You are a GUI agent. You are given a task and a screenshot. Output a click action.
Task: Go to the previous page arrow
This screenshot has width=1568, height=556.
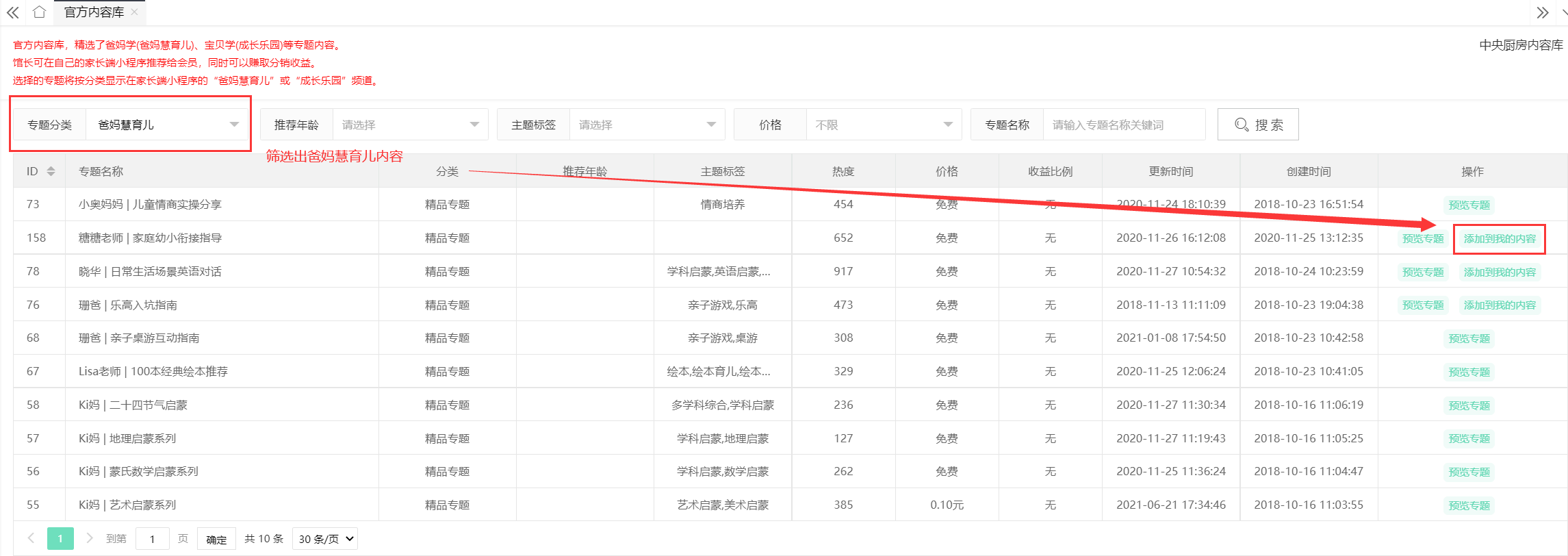click(x=31, y=538)
